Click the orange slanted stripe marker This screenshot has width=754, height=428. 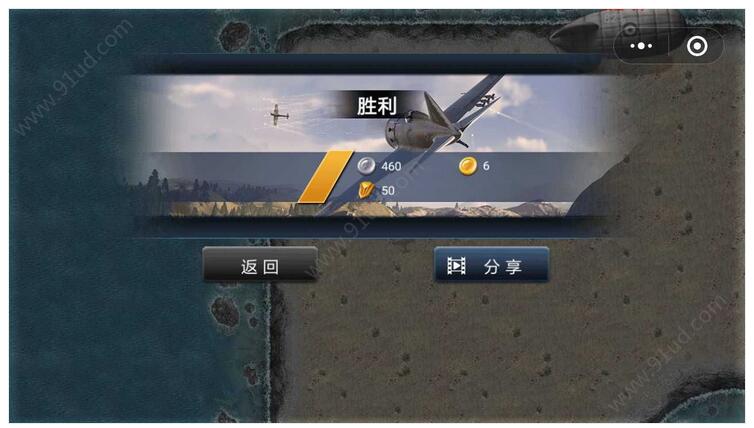(x=326, y=176)
